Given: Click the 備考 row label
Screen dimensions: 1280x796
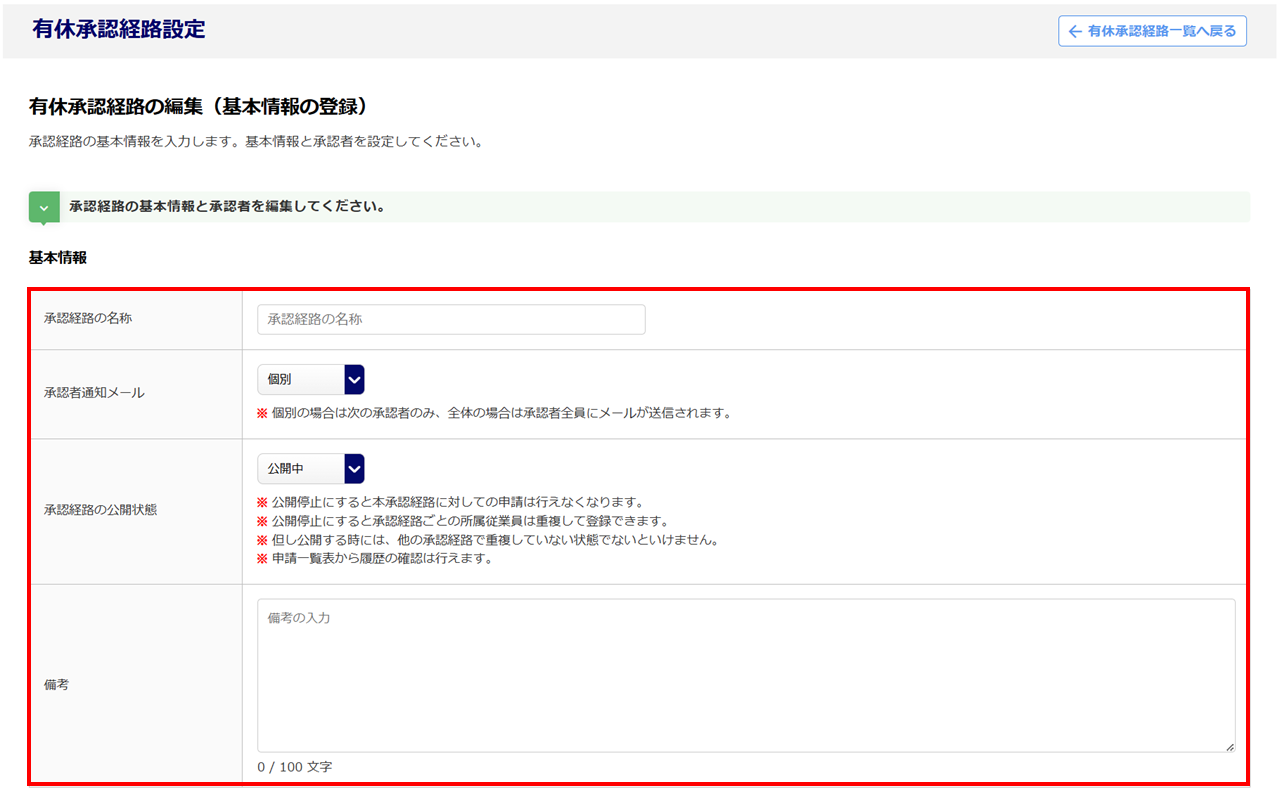Looking at the screenshot, I should pyautogui.click(x=57, y=686).
